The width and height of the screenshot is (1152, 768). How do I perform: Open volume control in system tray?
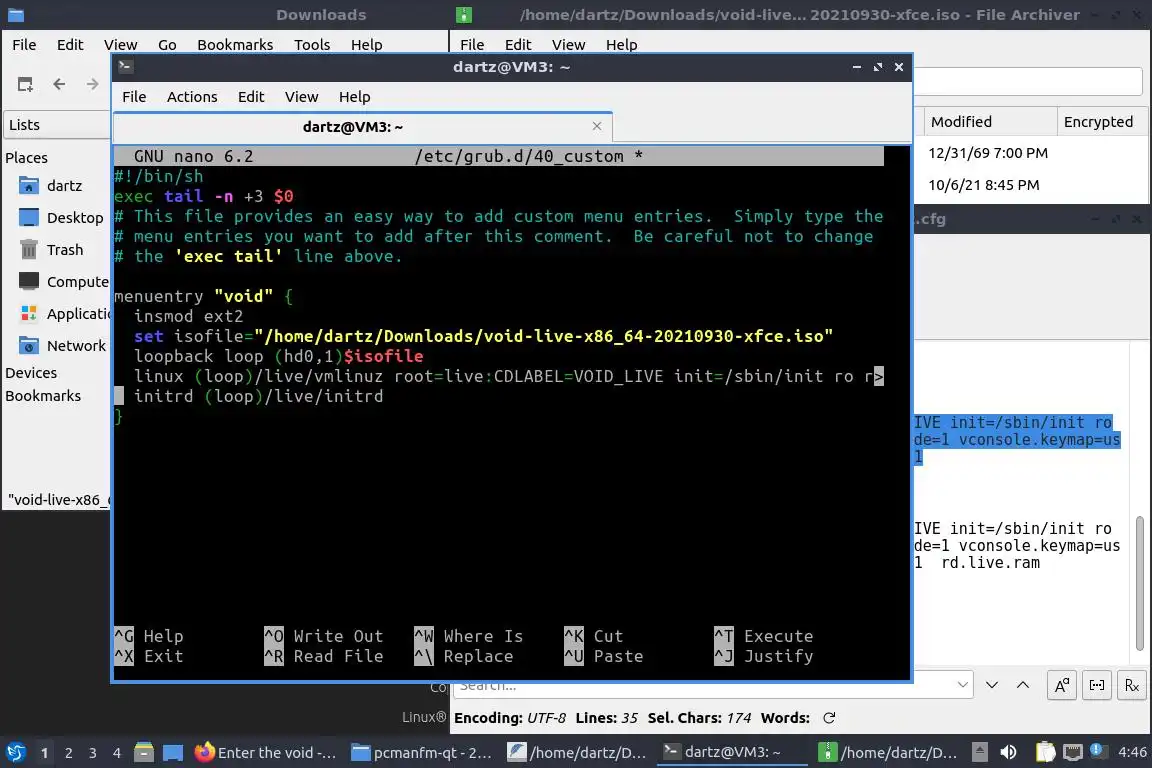pos(1009,752)
